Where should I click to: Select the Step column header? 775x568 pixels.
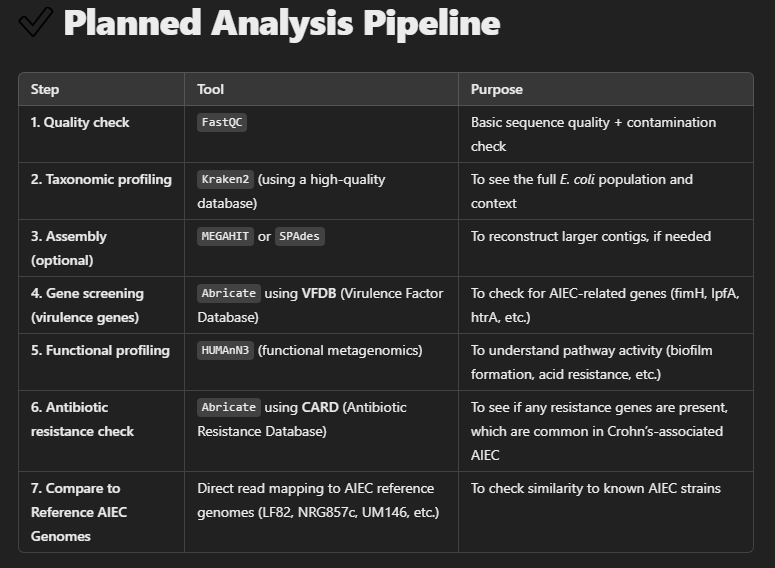click(x=45, y=89)
